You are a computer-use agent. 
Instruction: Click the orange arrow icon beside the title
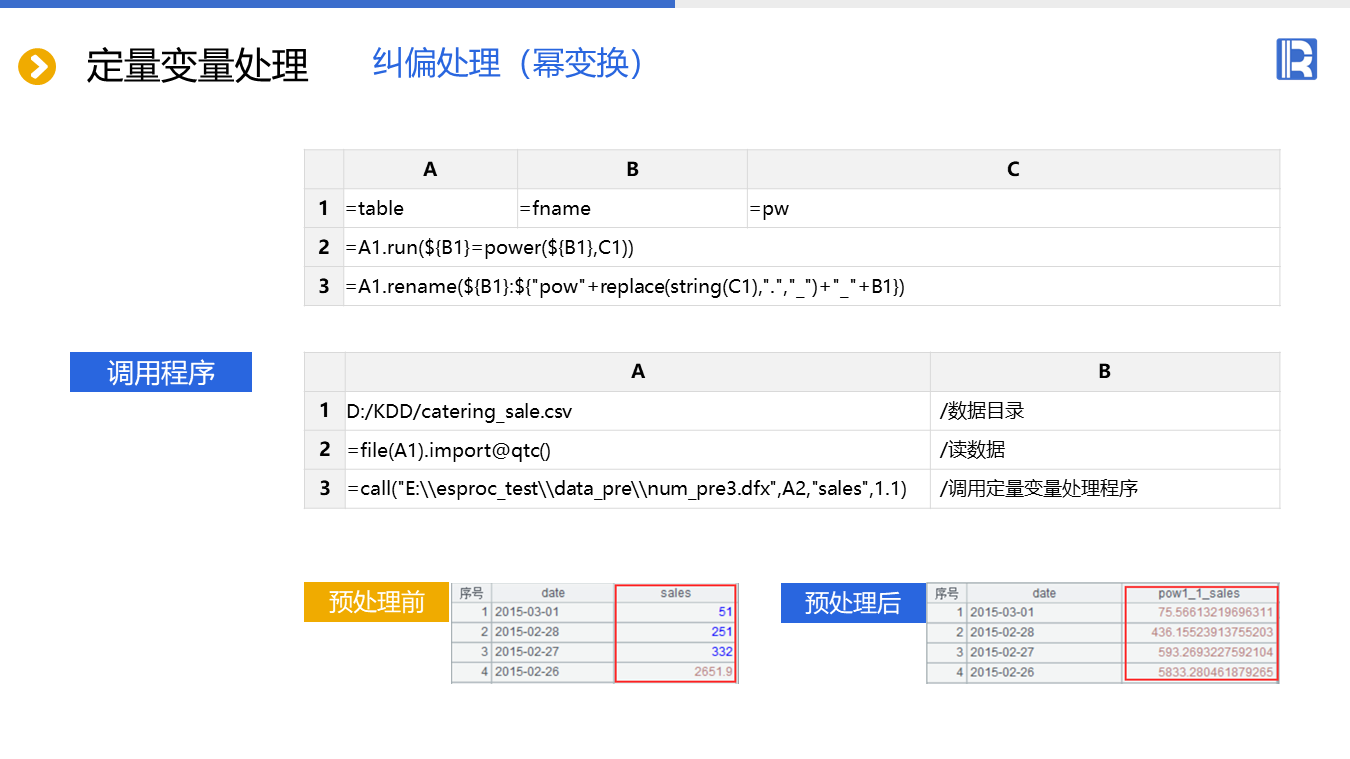click(37, 67)
